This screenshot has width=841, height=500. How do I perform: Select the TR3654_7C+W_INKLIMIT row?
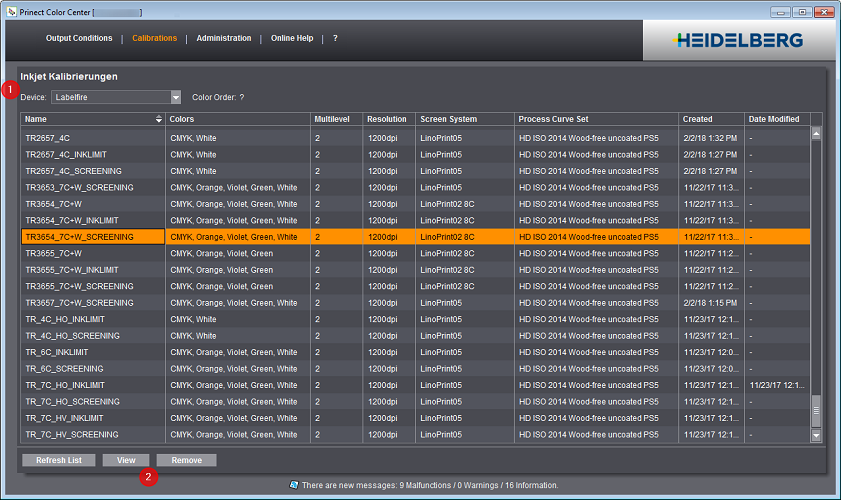pos(416,220)
